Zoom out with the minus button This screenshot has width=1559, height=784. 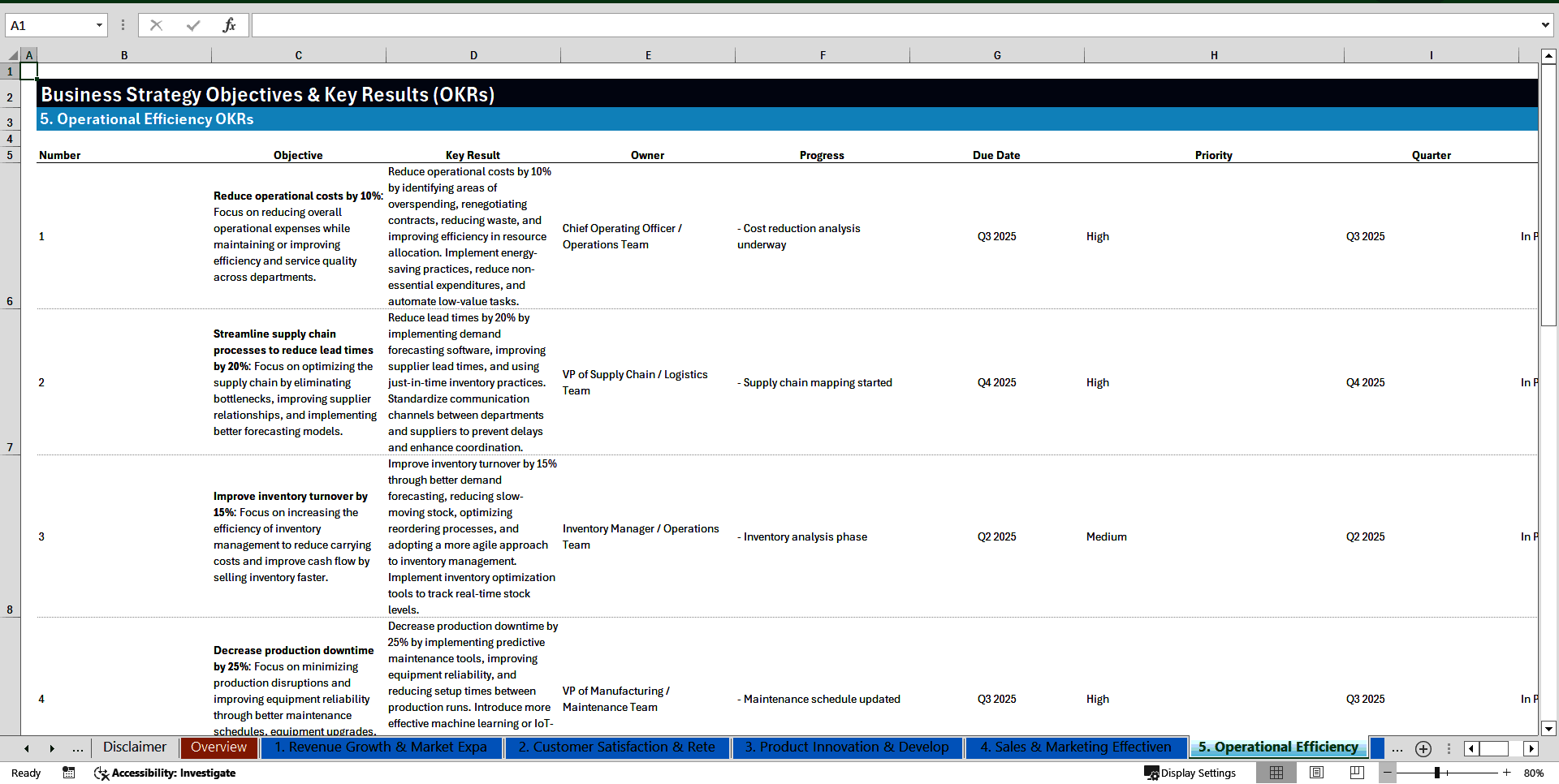pyautogui.click(x=1388, y=773)
